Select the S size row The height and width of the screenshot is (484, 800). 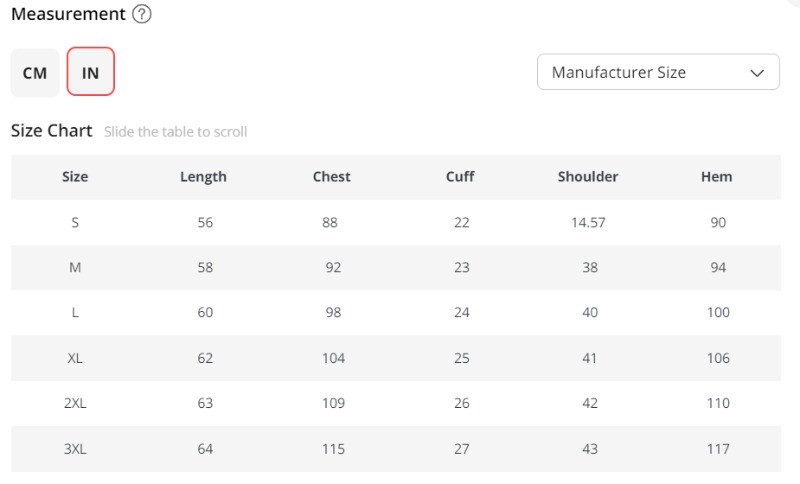pyautogui.click(x=75, y=223)
